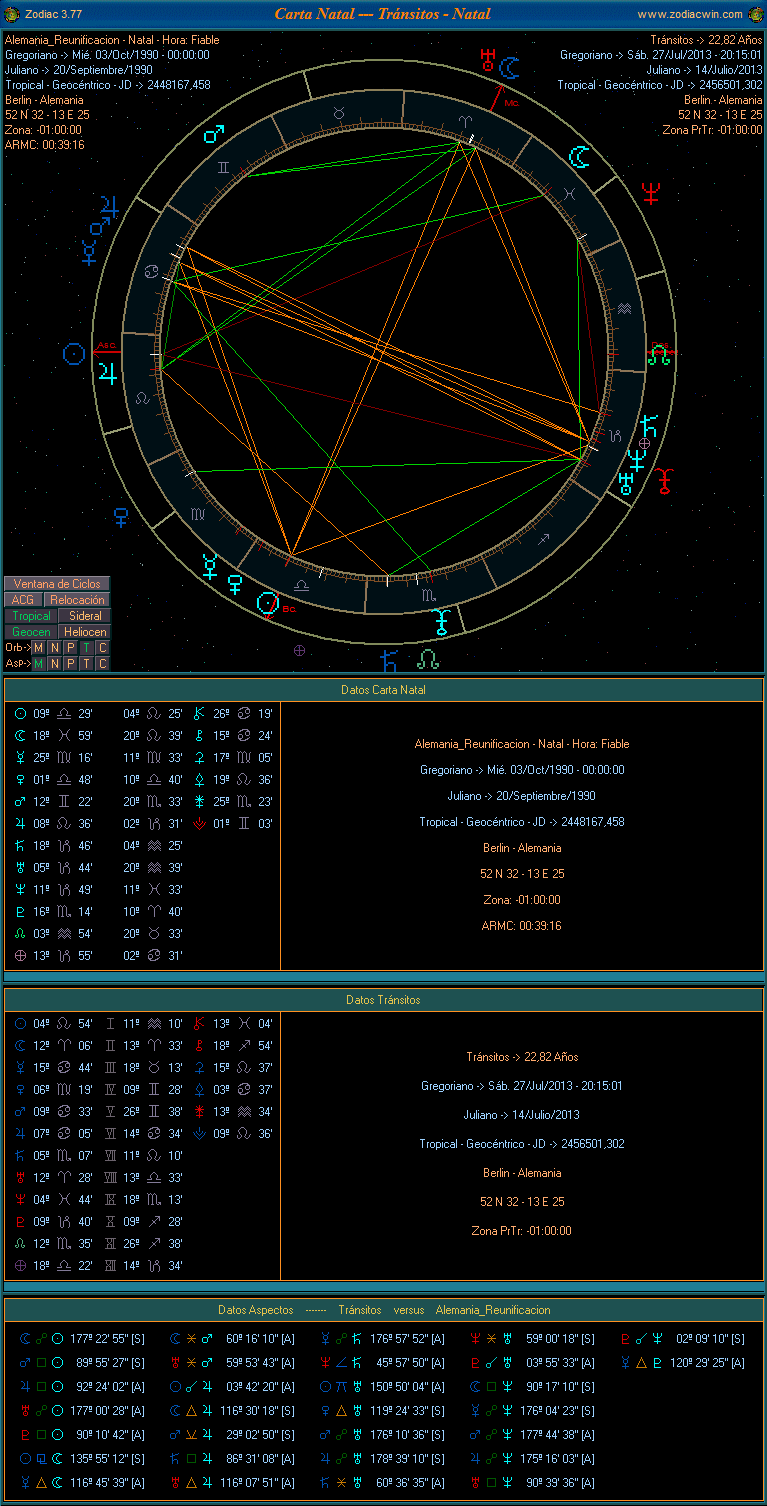Screen dimensions: 767x1506
Task: Switch to Heliocen coordinate mode
Action: tap(84, 632)
